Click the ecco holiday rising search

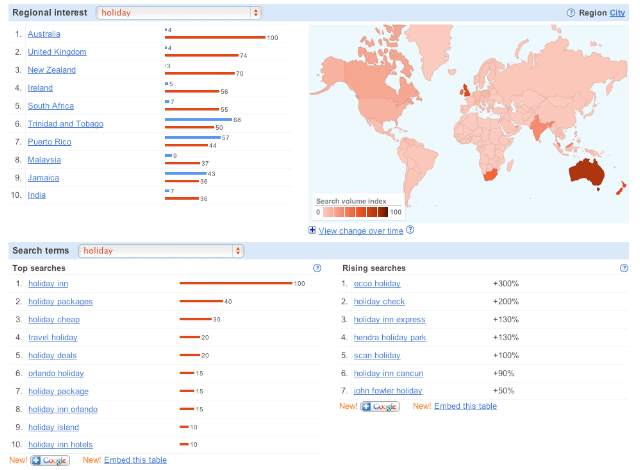click(377, 284)
